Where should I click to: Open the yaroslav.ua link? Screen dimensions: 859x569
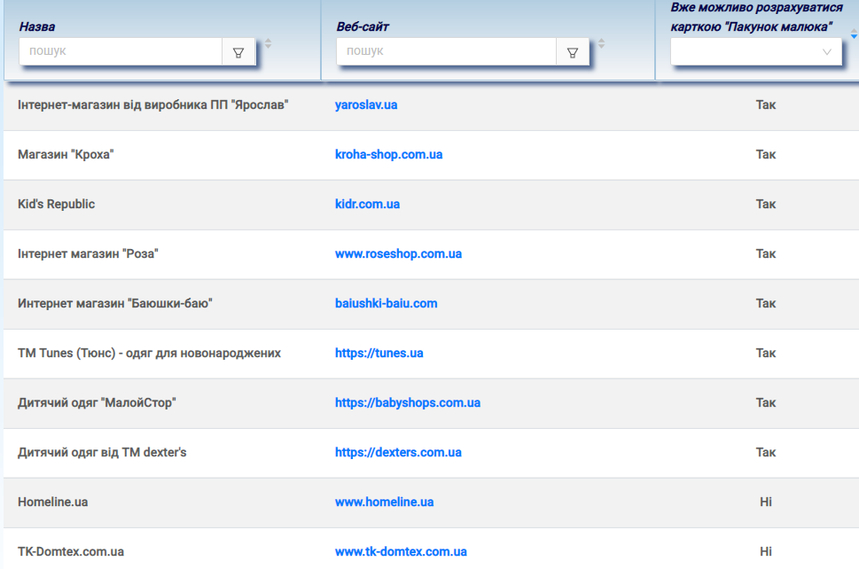[x=366, y=105]
